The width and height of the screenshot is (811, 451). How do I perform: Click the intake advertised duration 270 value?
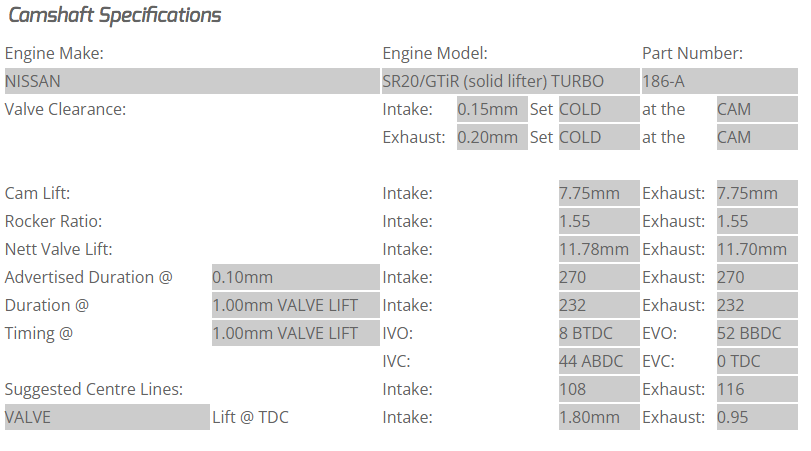pos(598,277)
